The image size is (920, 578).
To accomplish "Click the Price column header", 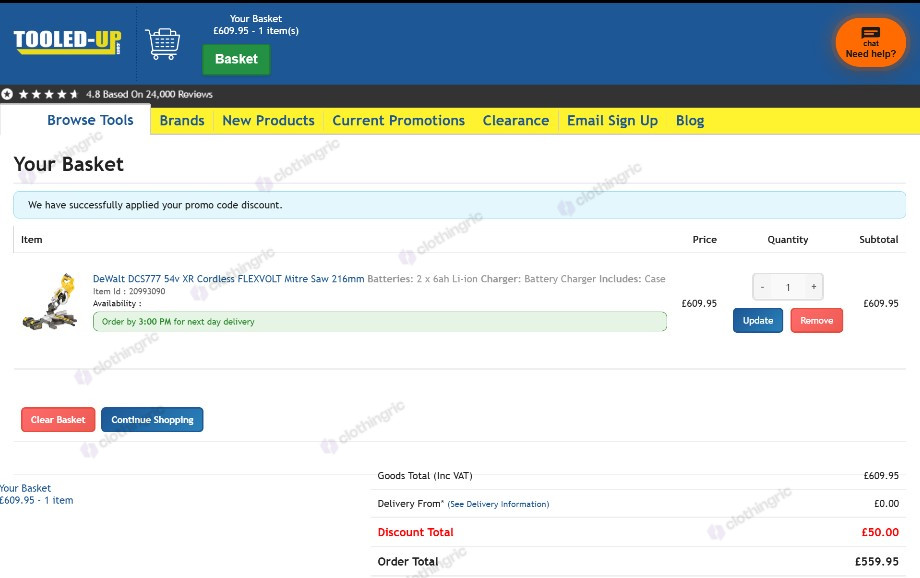I will [704, 239].
